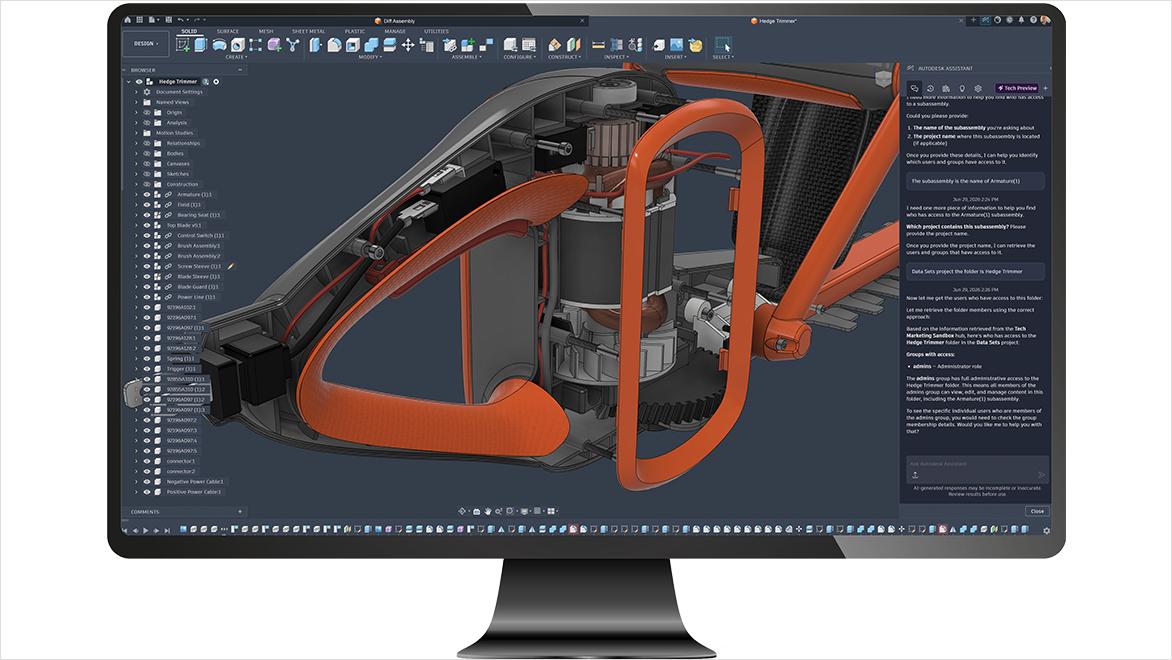
Task: Open Autodesk Assistant settings gear
Action: [978, 88]
